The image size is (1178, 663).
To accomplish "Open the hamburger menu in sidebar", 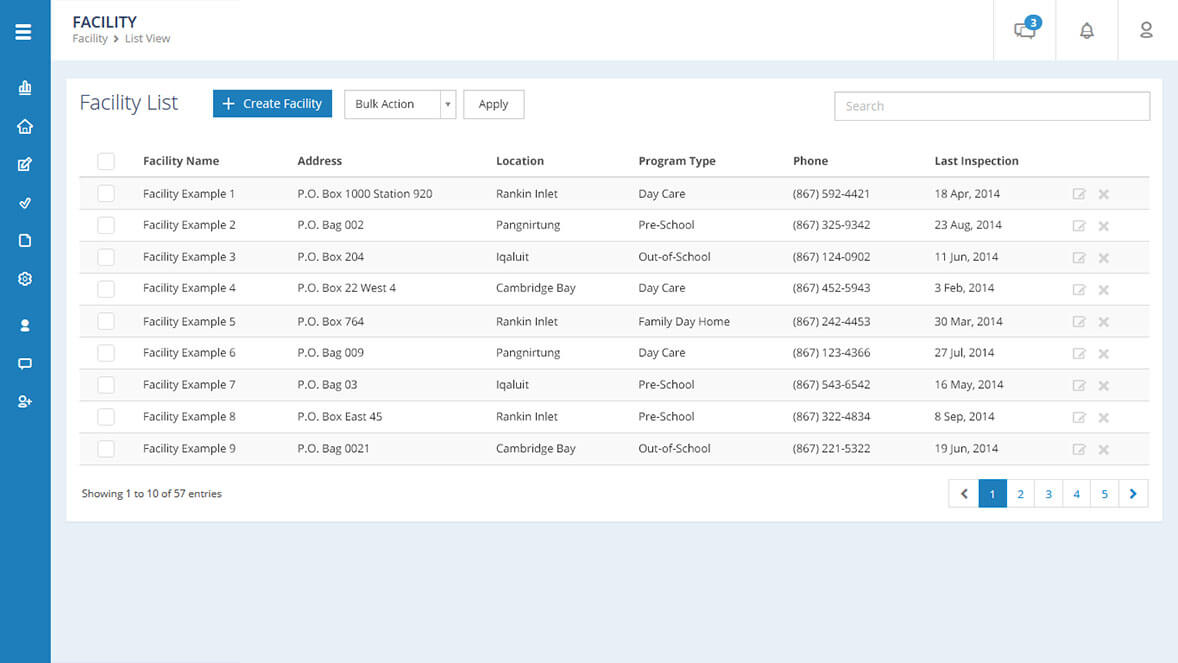I will [x=24, y=32].
